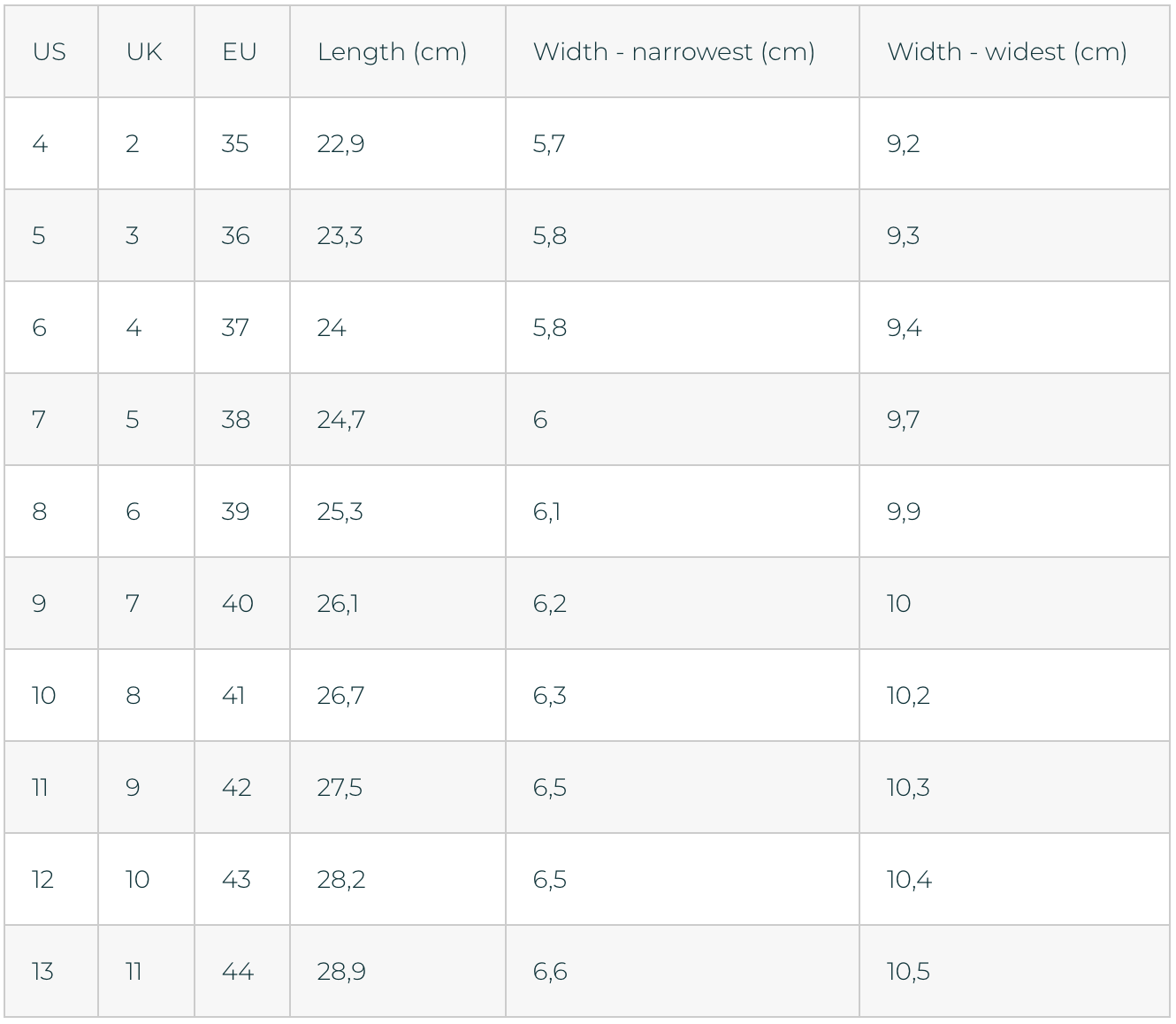Select the EU size 35 cell
Image resolution: width=1176 pixels, height=1024 pixels.
coord(241,143)
